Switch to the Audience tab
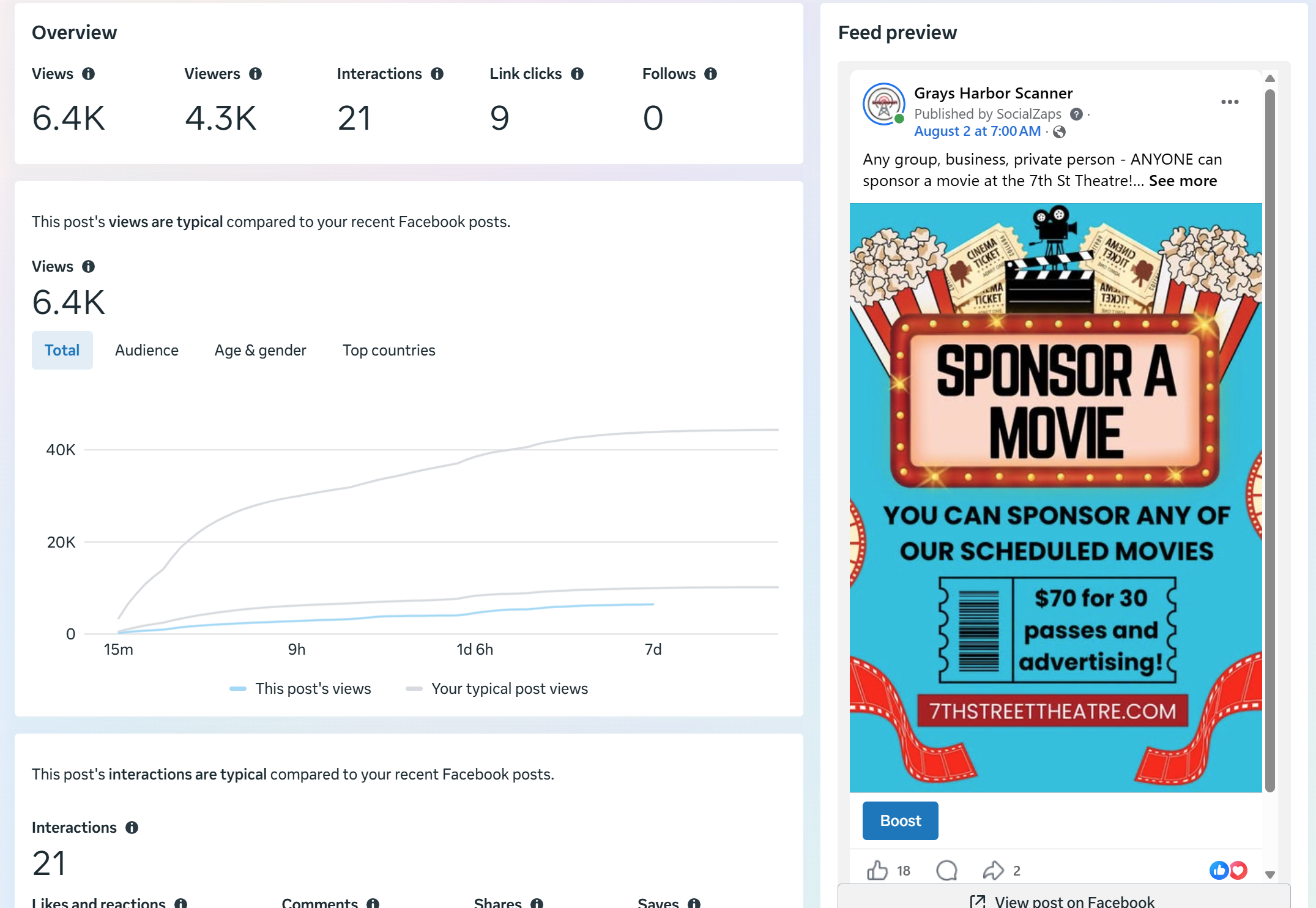Viewport: 1316px width, 908px height. tap(147, 351)
